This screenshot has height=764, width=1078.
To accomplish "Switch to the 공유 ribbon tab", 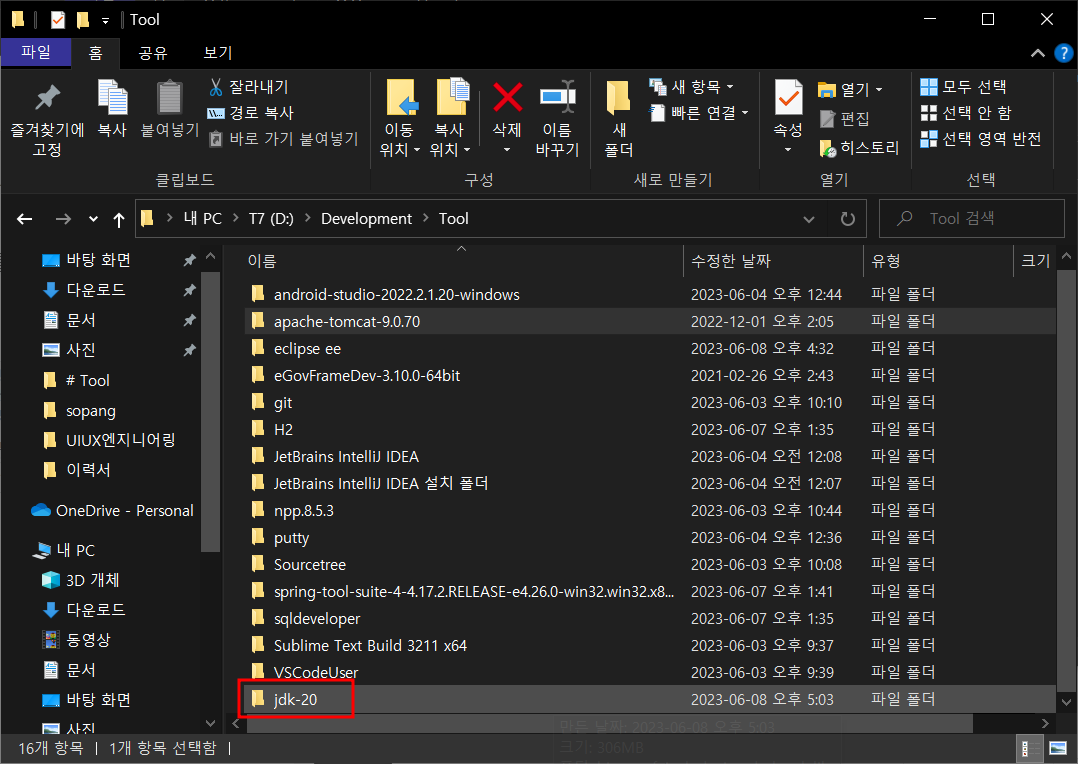I will (153, 52).
